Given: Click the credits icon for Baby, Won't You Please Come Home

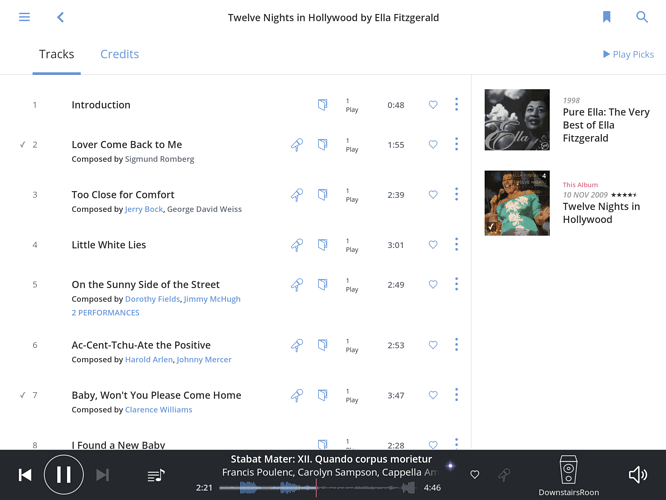Looking at the screenshot, I should pyautogui.click(x=323, y=395).
